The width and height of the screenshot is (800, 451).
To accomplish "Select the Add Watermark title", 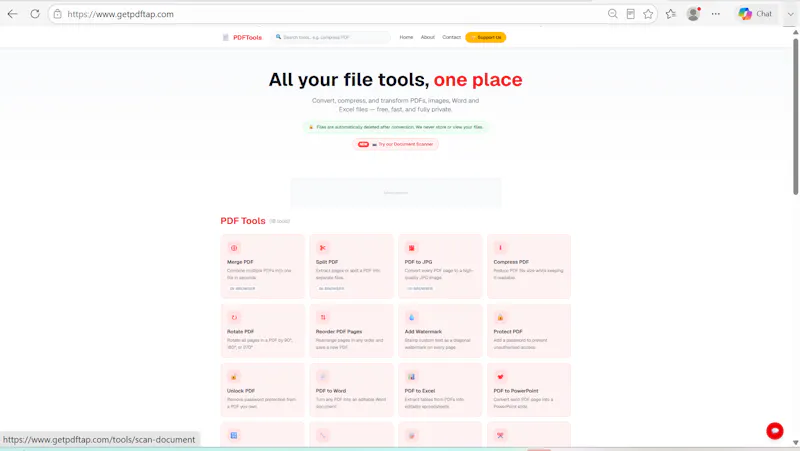I will point(423,332).
